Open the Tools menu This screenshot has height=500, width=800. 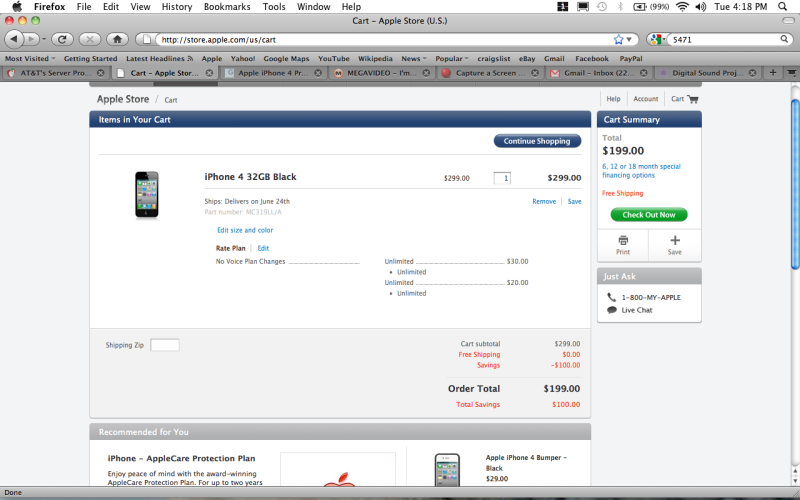[274, 7]
